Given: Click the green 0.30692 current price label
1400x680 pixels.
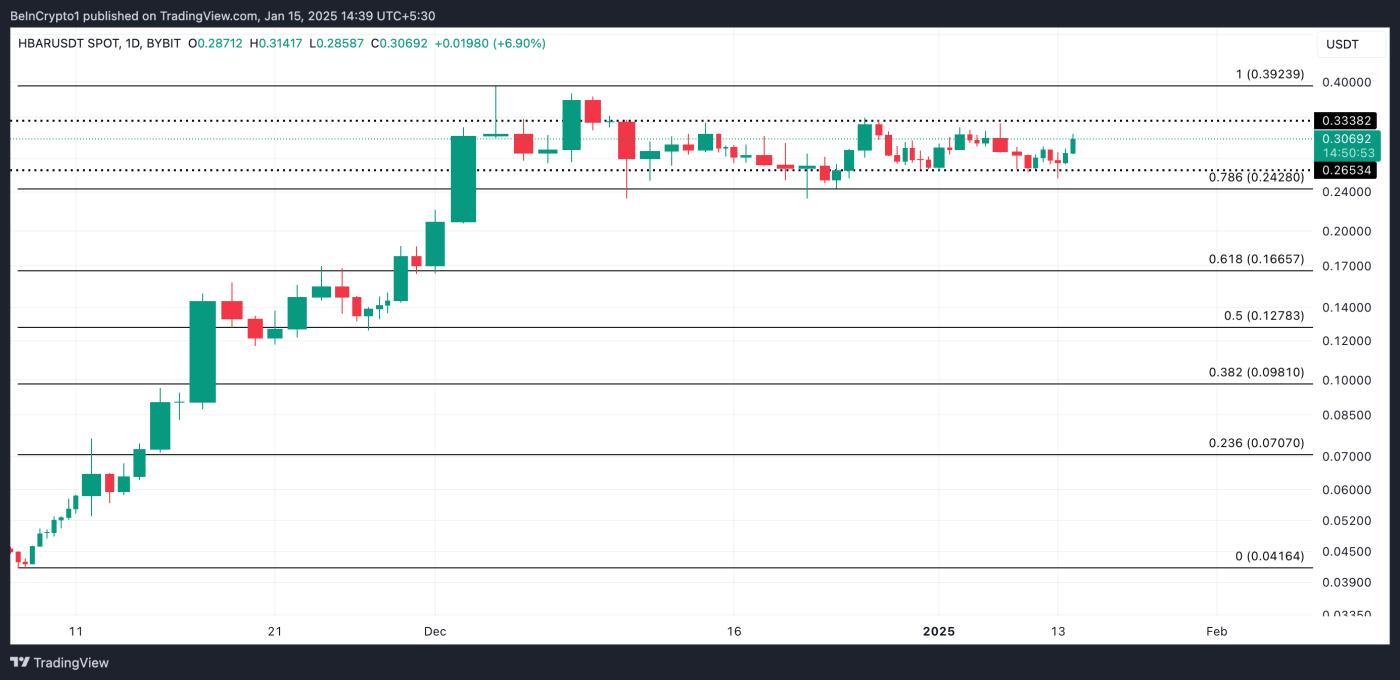Looking at the screenshot, I should pos(1348,139).
